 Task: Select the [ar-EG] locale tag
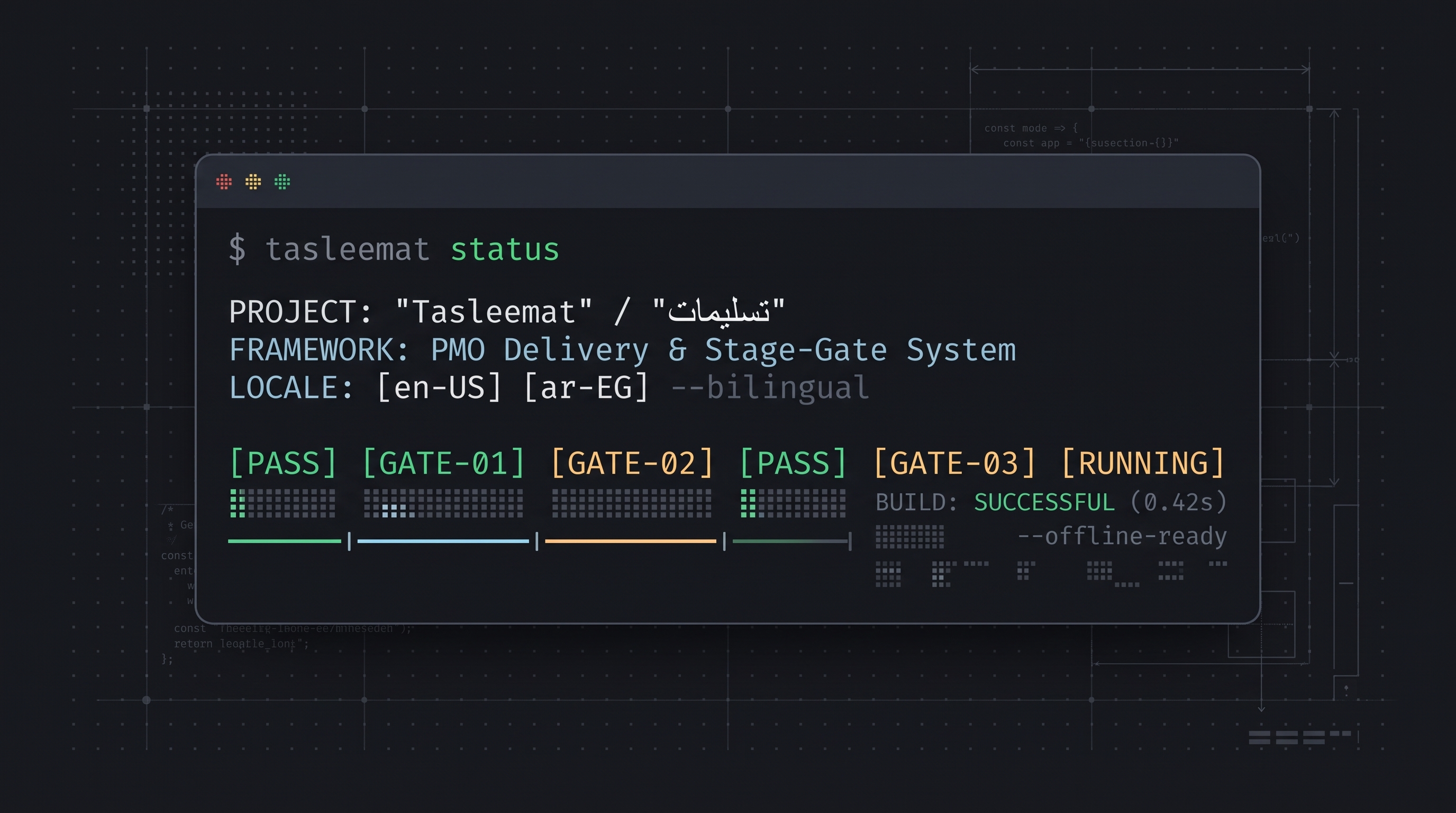click(586, 388)
